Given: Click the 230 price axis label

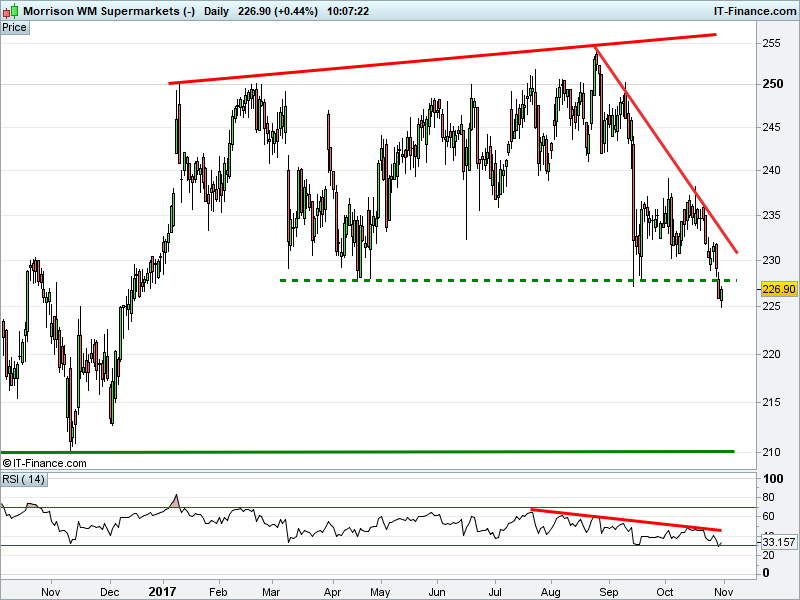Looking at the screenshot, I should click(x=771, y=260).
